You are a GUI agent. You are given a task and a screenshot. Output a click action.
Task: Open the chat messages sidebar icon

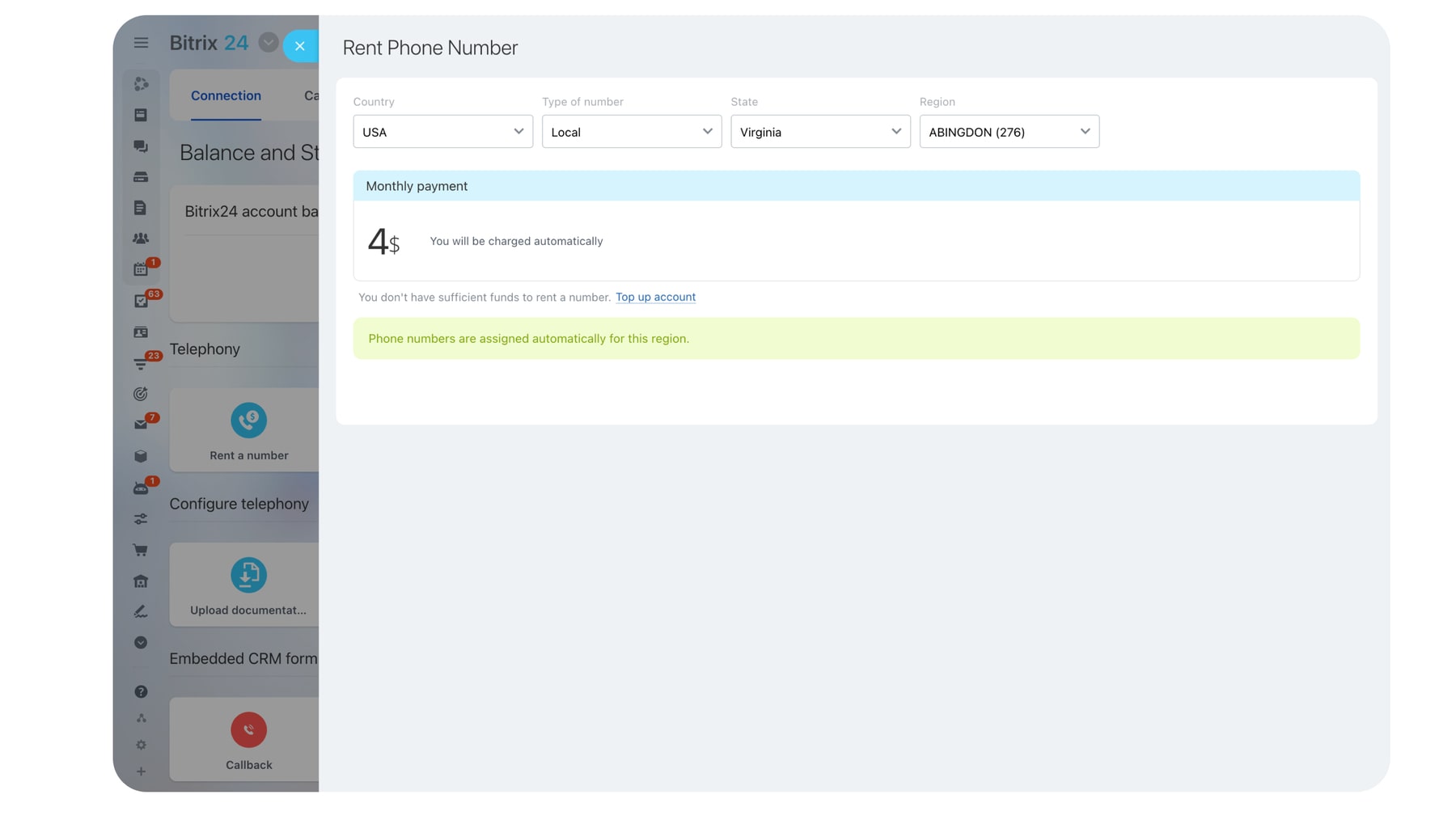[141, 146]
